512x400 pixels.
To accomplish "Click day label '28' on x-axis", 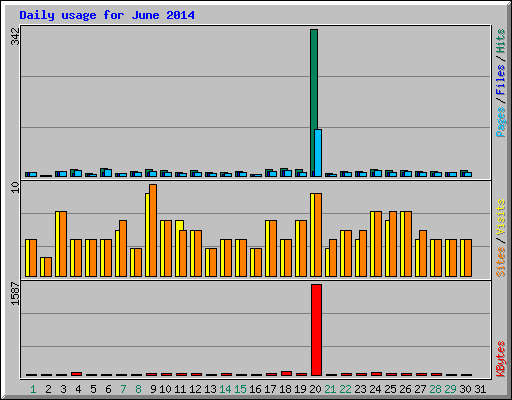I will point(435,389).
